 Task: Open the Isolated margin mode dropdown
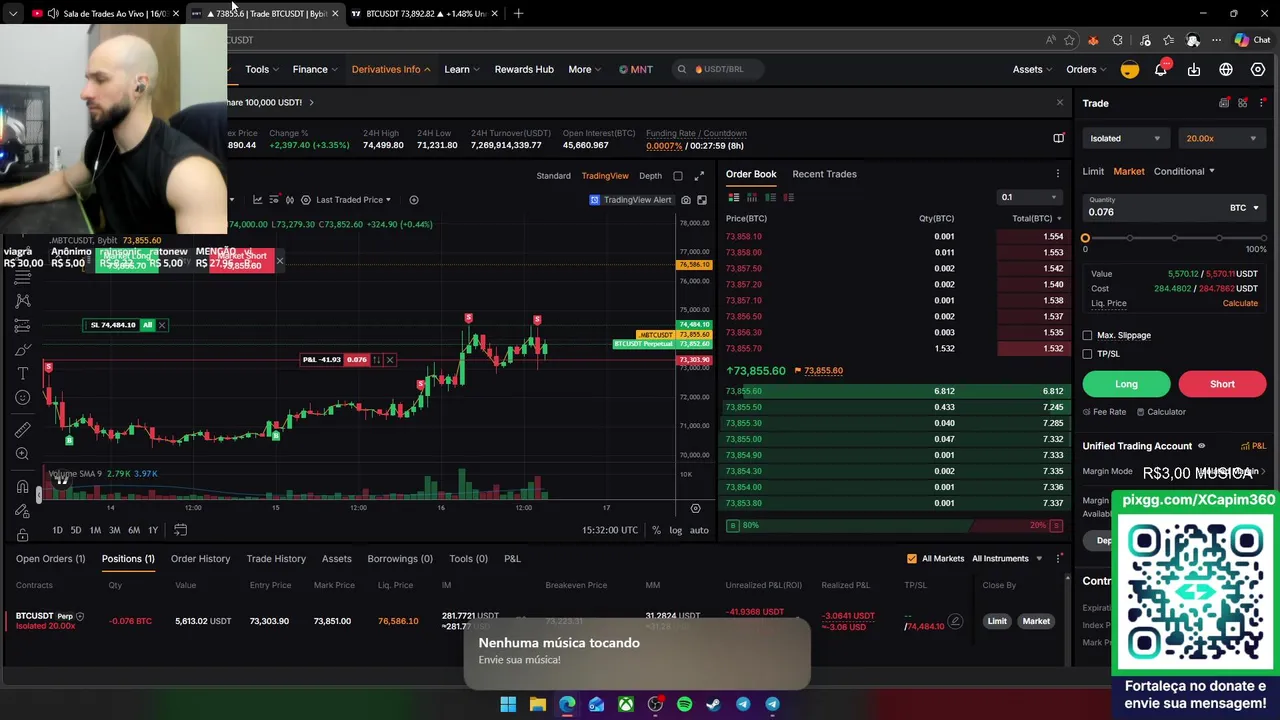pos(1126,139)
